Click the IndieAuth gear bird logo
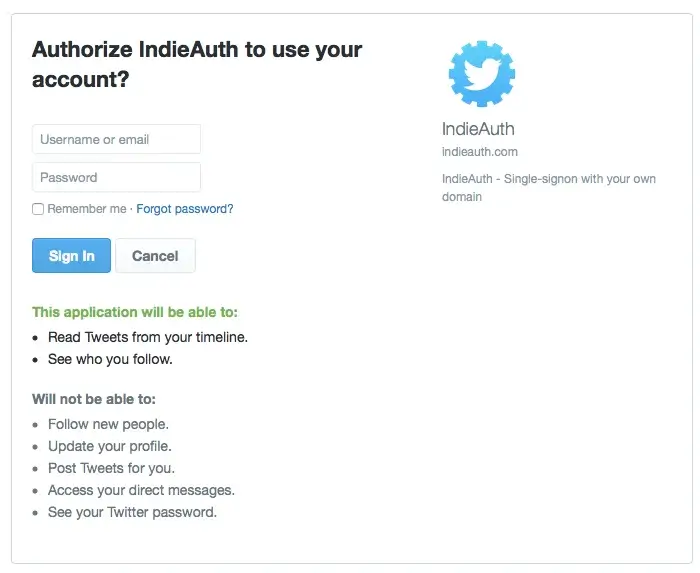This screenshot has width=700, height=573. click(x=482, y=74)
